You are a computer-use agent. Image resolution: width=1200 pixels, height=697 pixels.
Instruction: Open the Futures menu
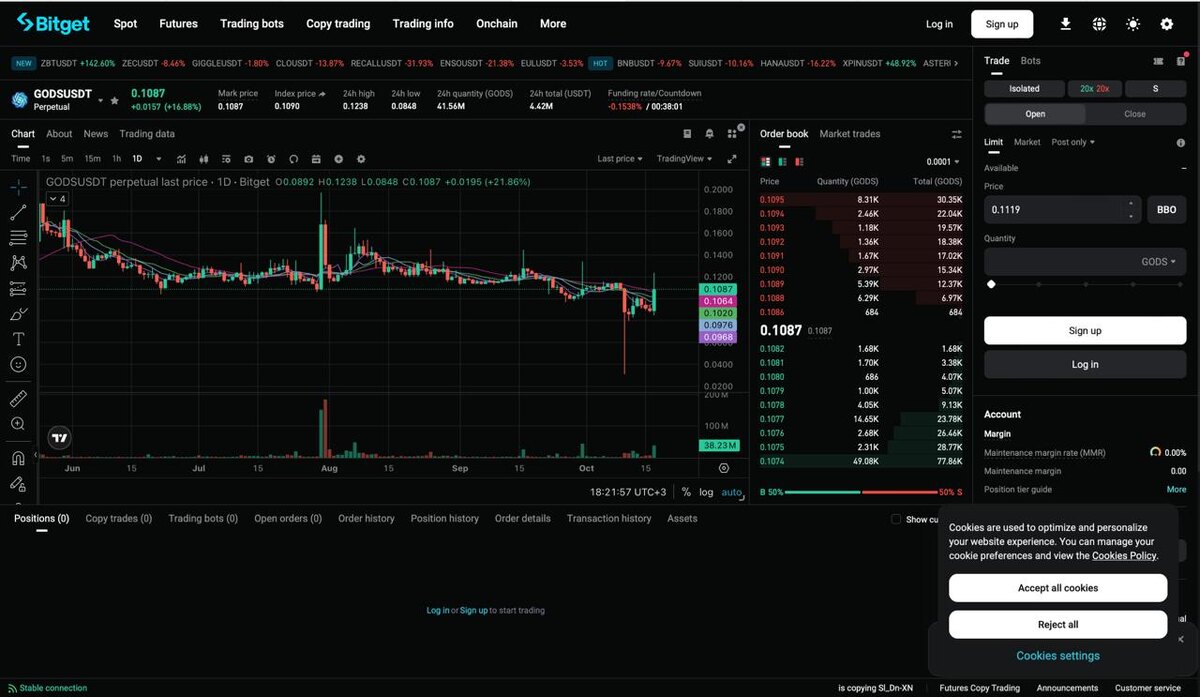click(x=179, y=24)
